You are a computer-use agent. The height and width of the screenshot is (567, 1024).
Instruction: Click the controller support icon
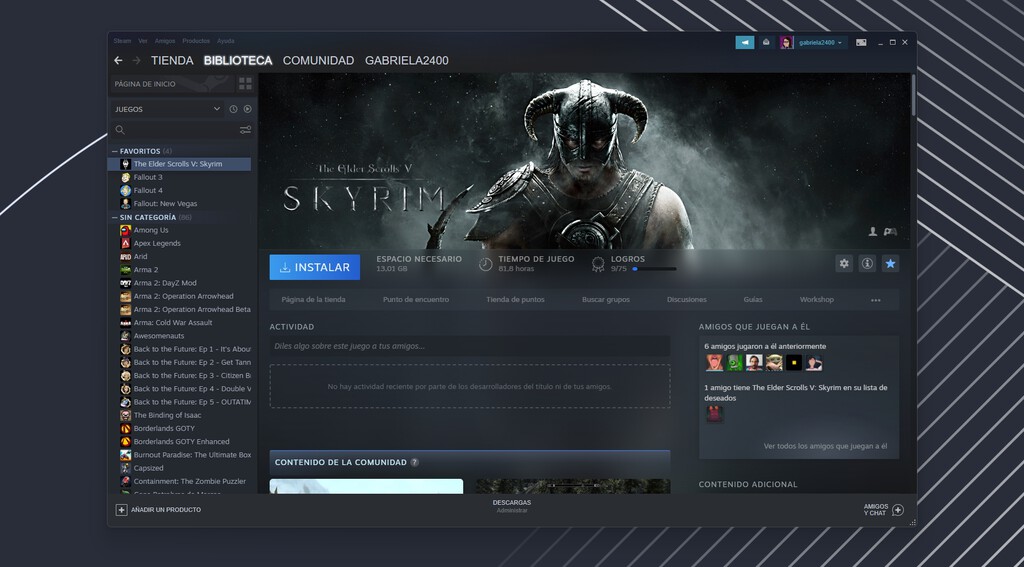(890, 232)
